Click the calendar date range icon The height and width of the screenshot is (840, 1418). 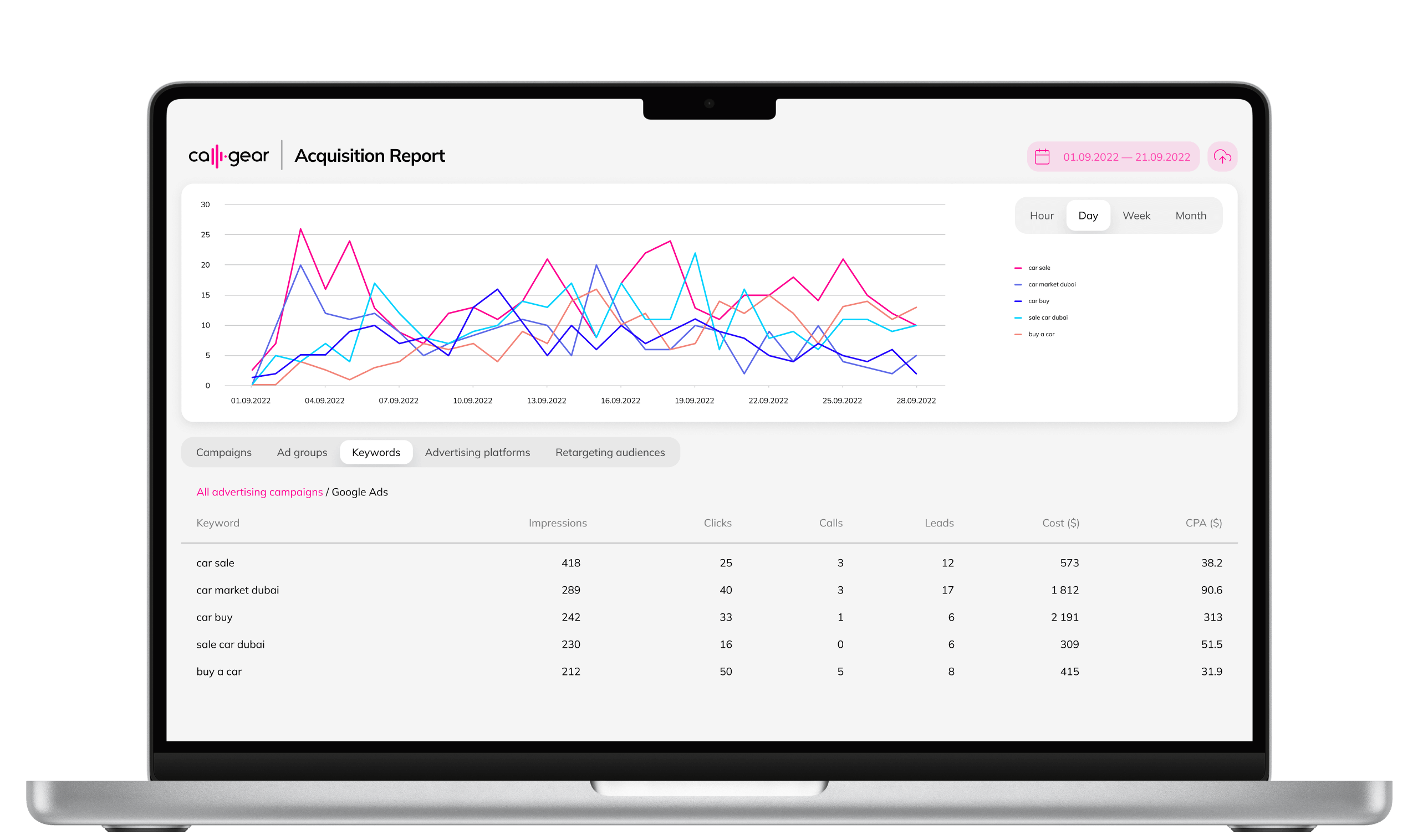point(1043,157)
